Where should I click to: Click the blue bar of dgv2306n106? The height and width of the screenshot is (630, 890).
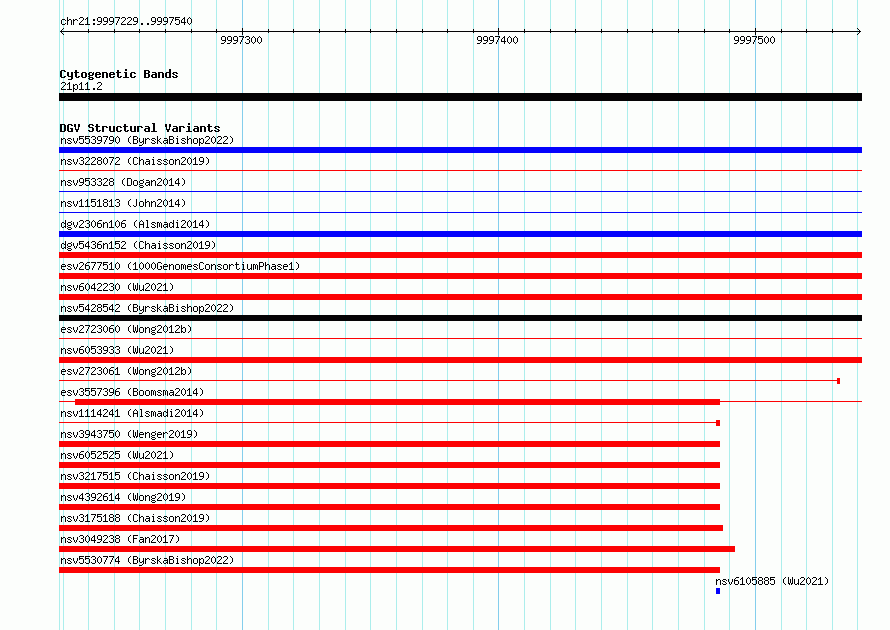[x=460, y=234]
